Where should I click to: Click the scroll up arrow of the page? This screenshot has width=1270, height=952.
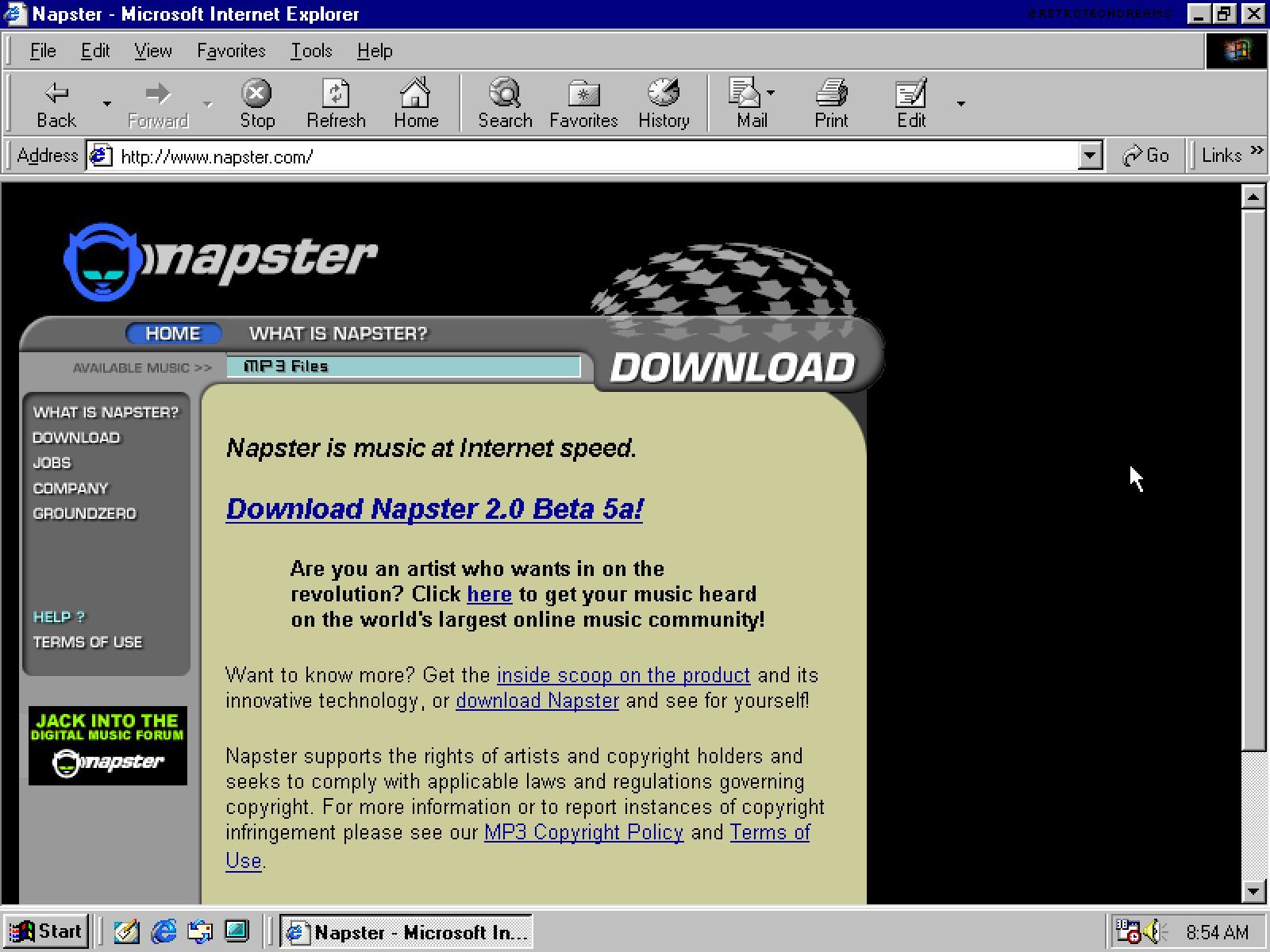point(1253,197)
